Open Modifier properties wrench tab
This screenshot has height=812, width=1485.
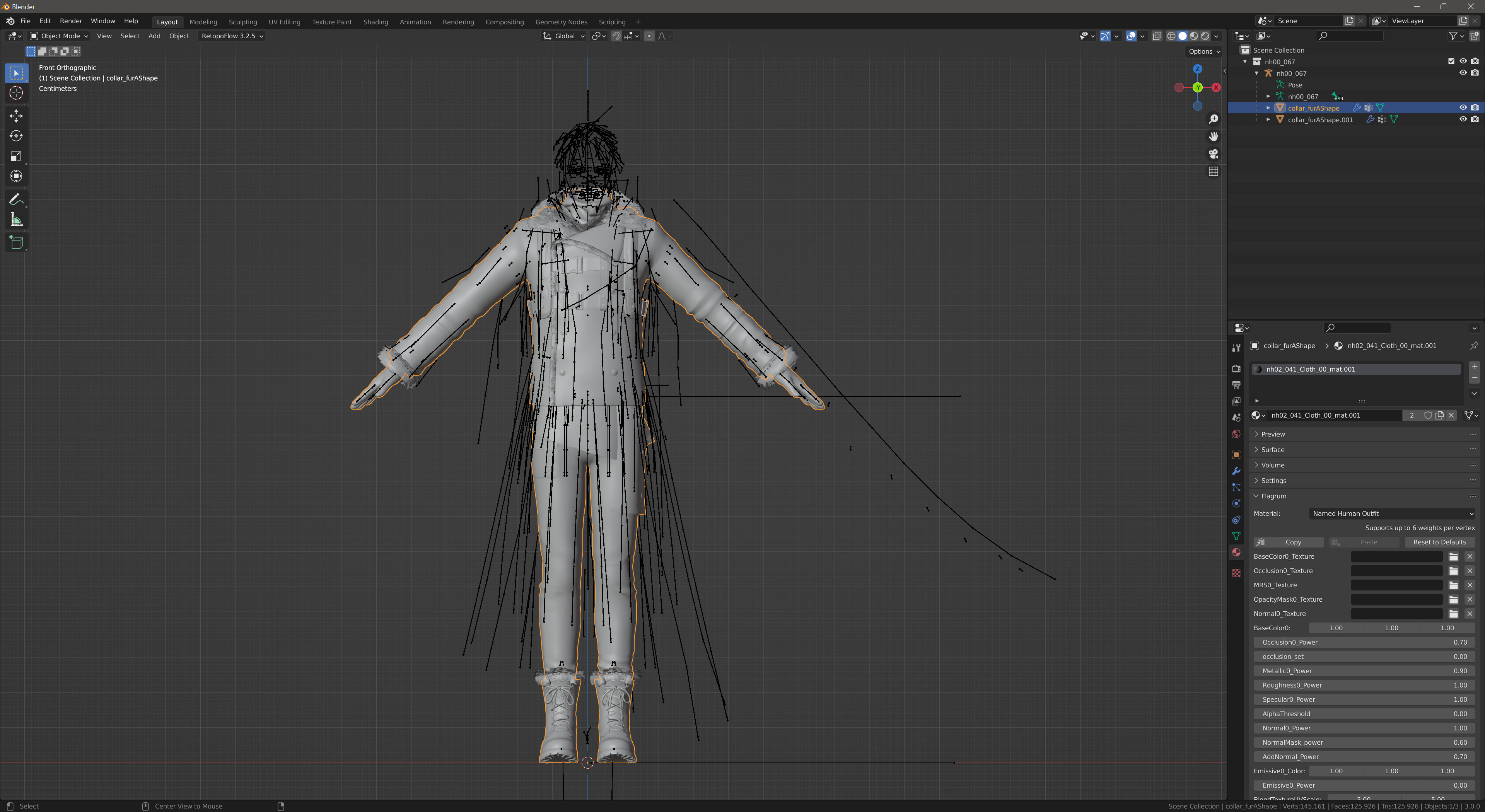1236,471
